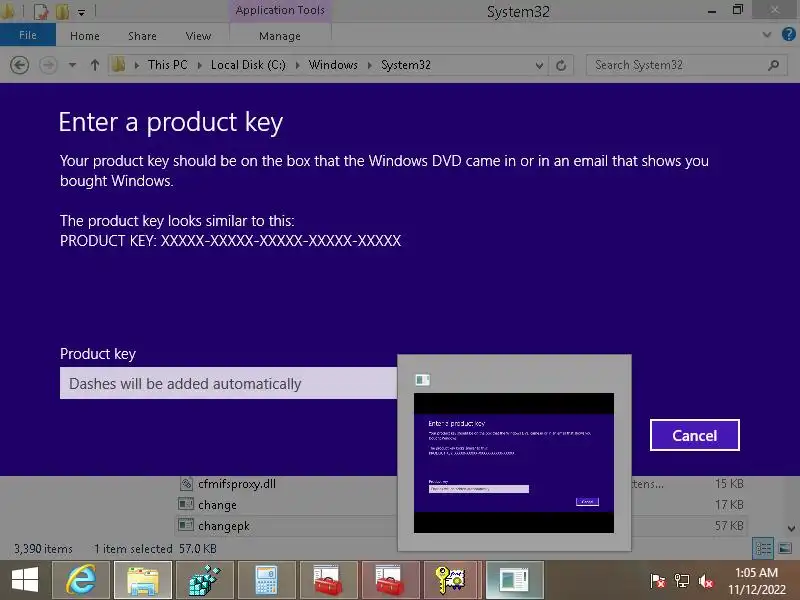Click the 3,390 items status text
Viewport: 800px width, 600px height.
click(x=43, y=549)
